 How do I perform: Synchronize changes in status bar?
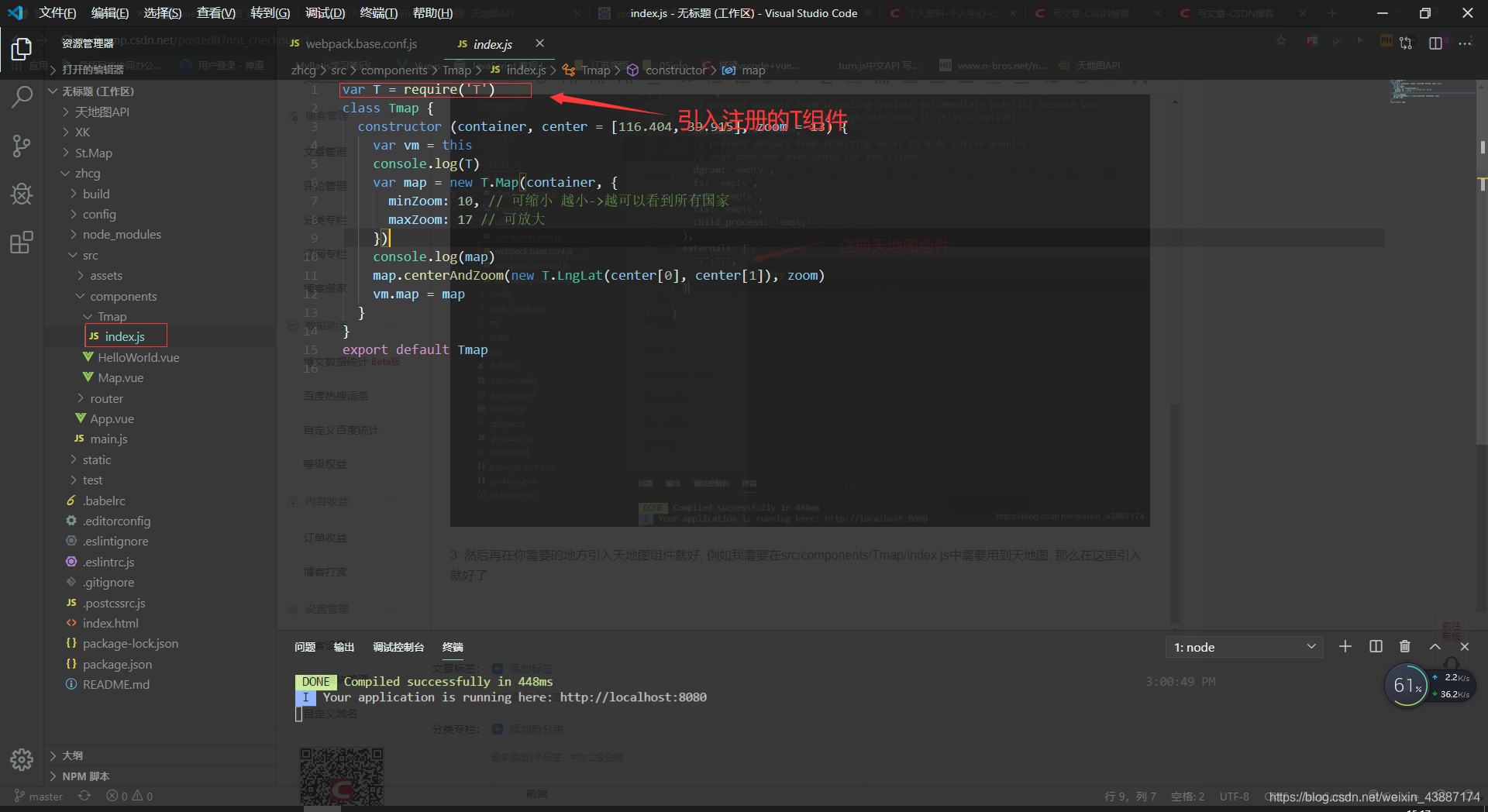coord(84,796)
